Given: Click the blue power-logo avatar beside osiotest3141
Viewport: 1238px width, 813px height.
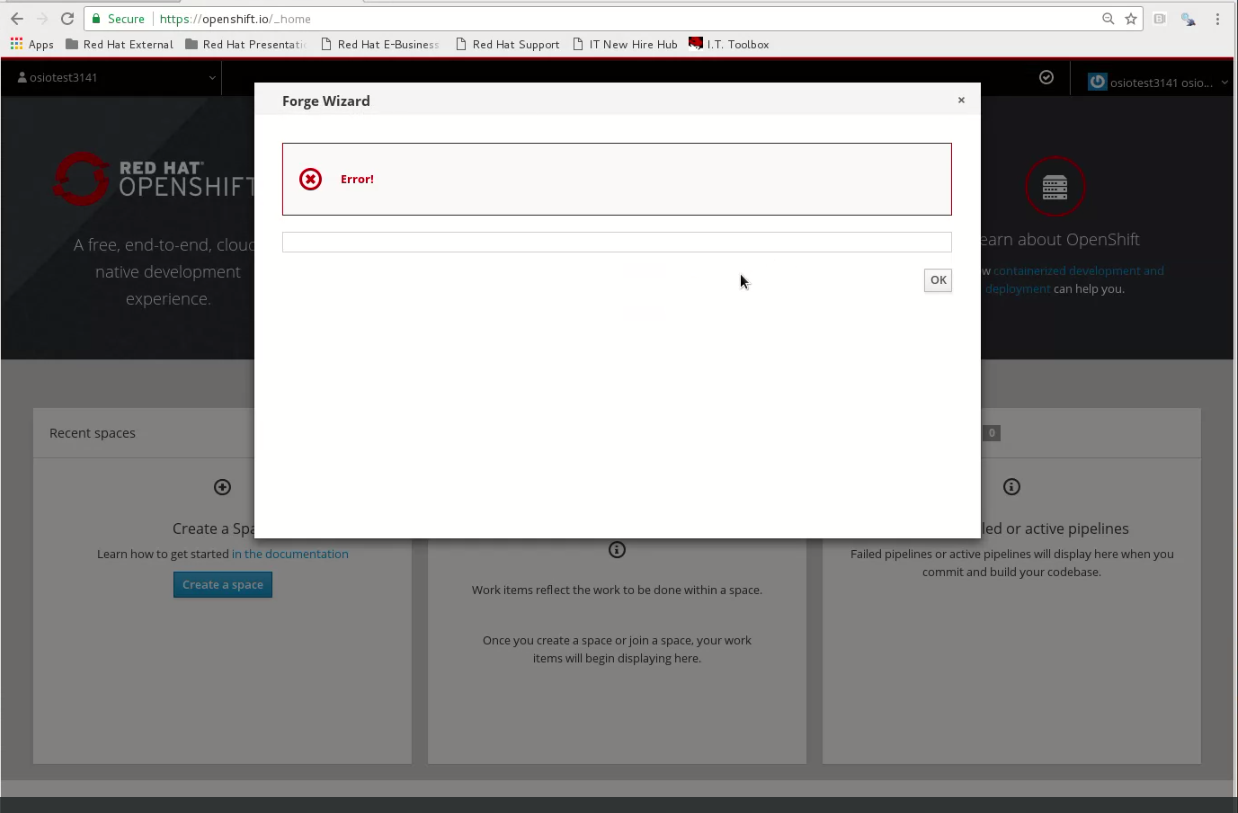Looking at the screenshot, I should pyautogui.click(x=1100, y=82).
